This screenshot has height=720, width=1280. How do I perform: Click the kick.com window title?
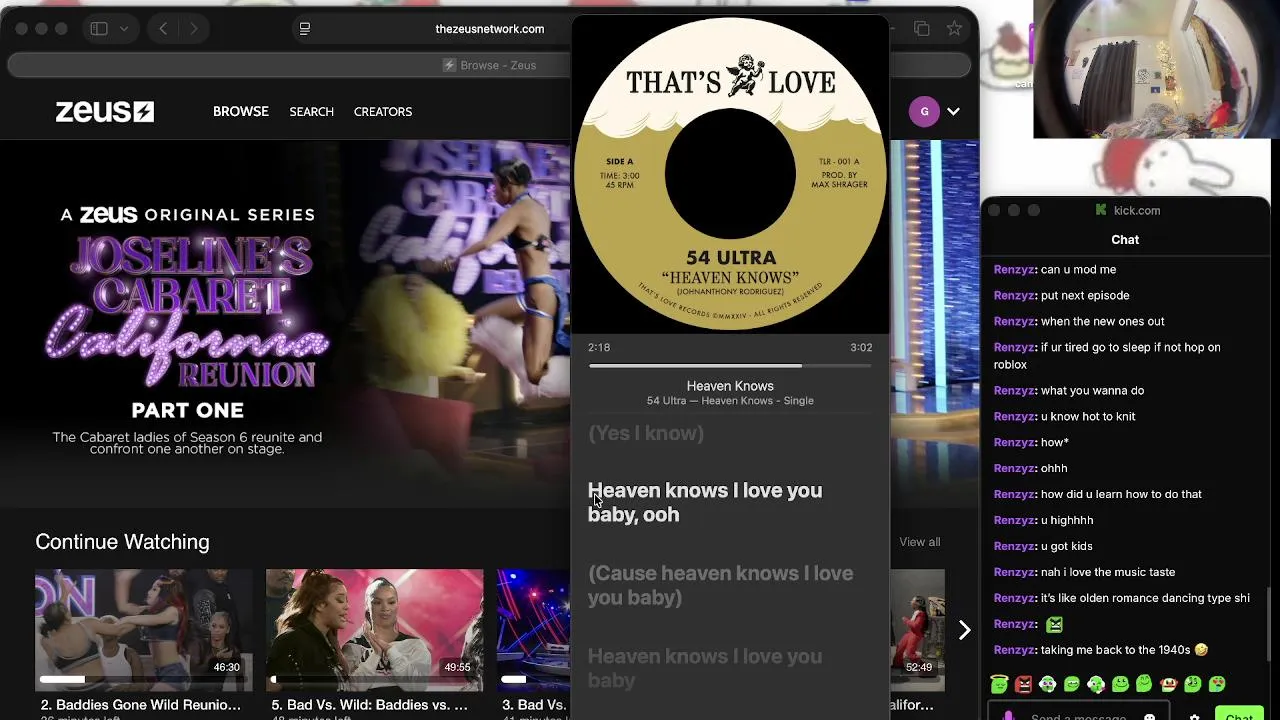click(x=1137, y=211)
